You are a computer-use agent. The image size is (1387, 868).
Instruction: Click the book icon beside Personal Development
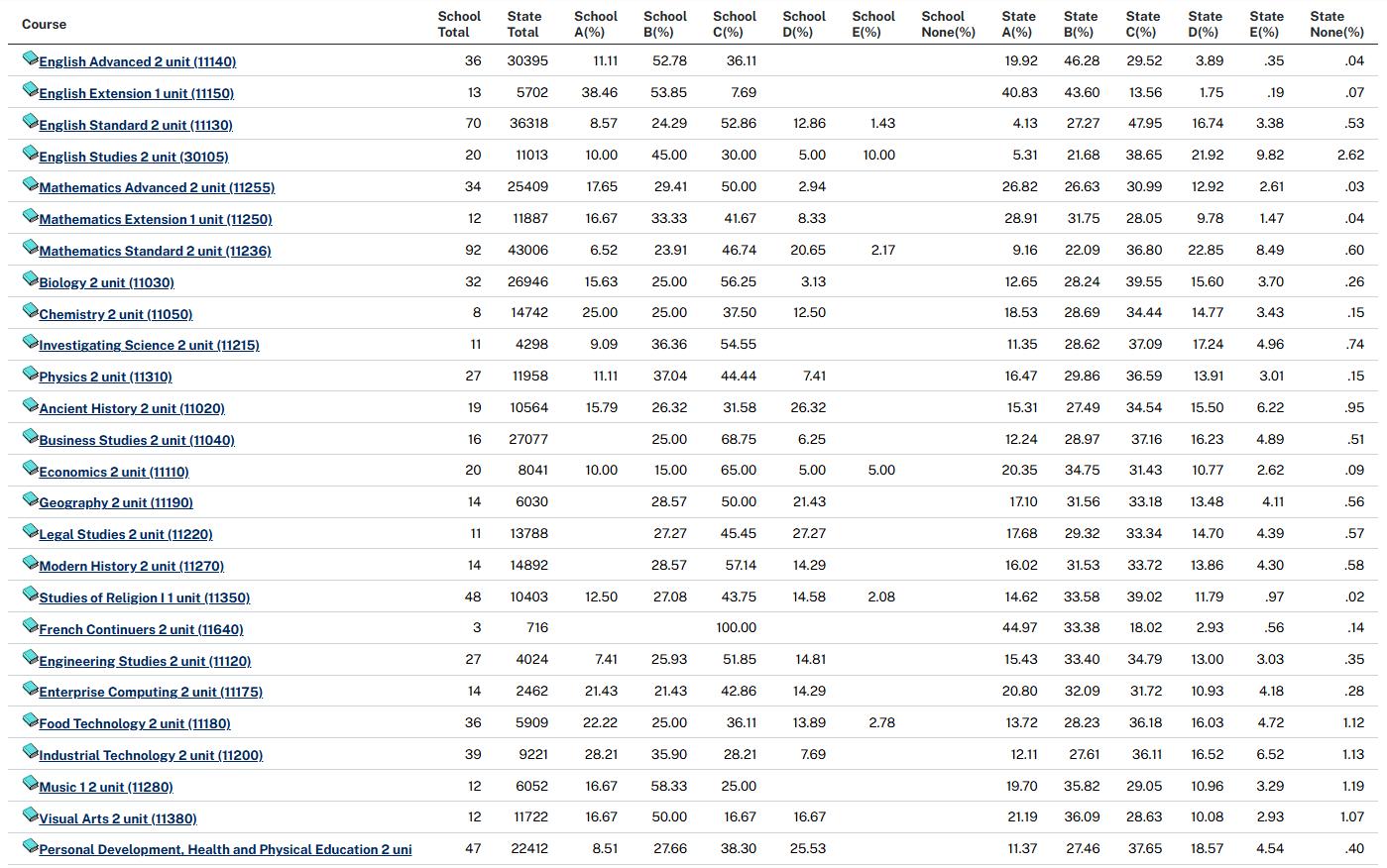tap(30, 847)
